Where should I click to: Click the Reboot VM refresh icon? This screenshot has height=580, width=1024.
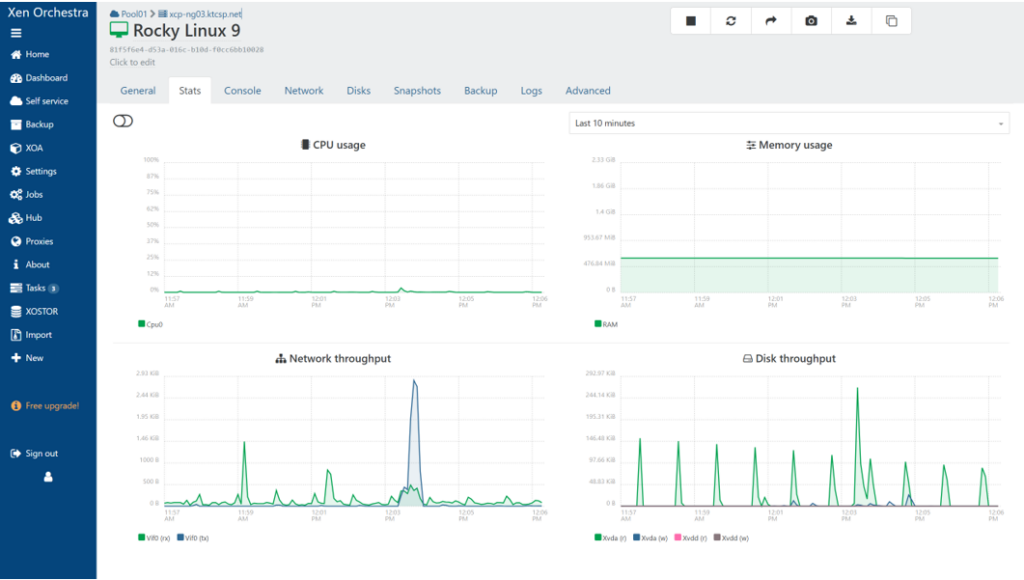pos(731,21)
